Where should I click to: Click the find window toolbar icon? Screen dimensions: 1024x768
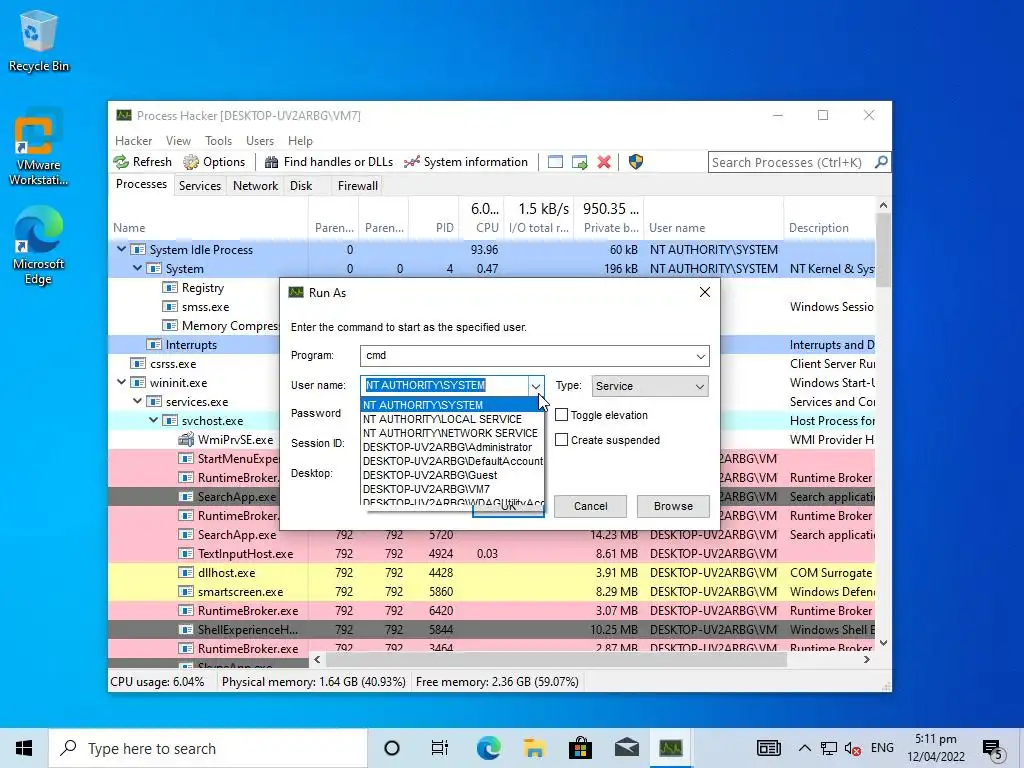(555, 162)
